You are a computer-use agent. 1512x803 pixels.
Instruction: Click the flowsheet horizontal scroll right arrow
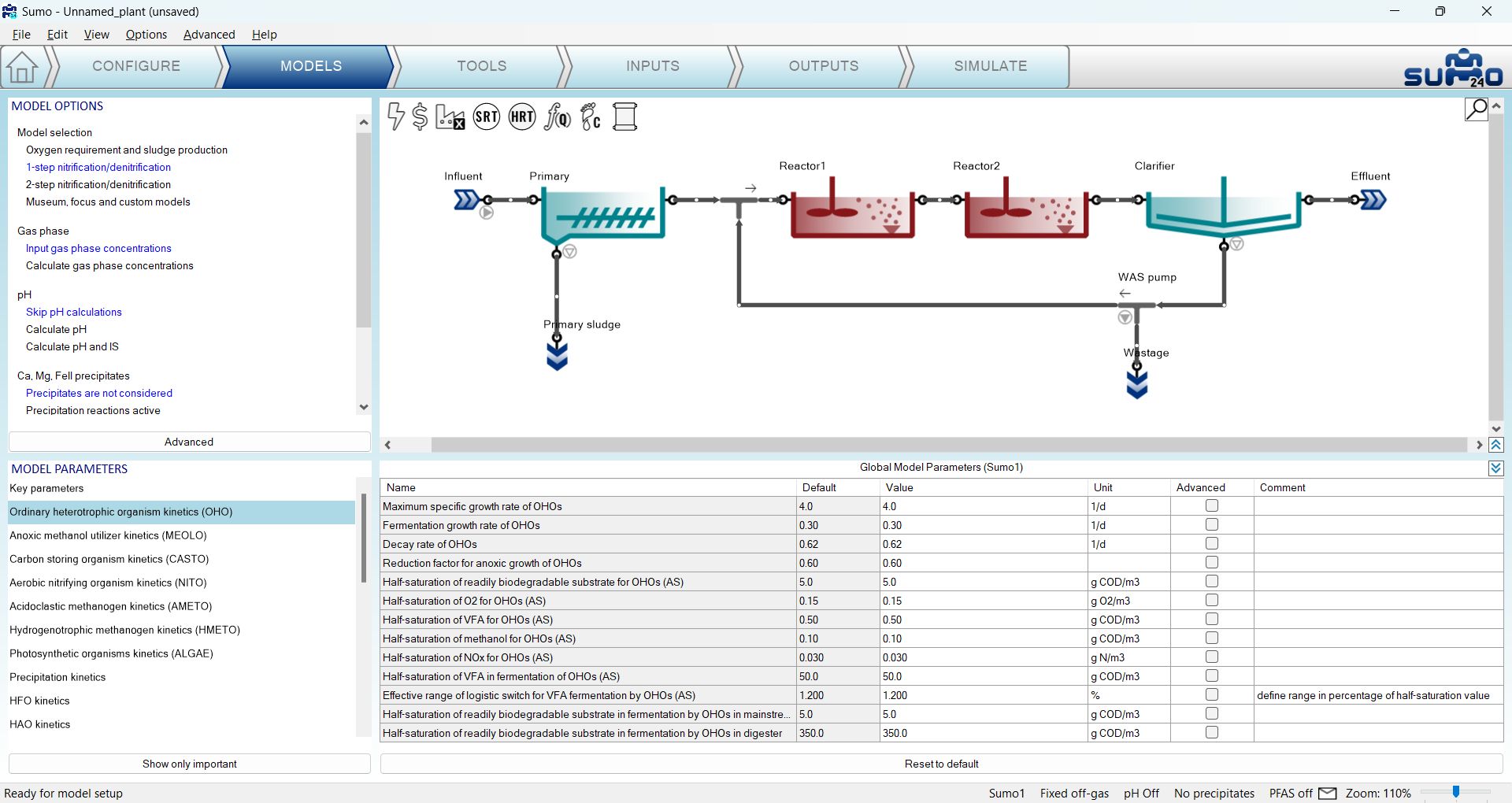[1479, 446]
